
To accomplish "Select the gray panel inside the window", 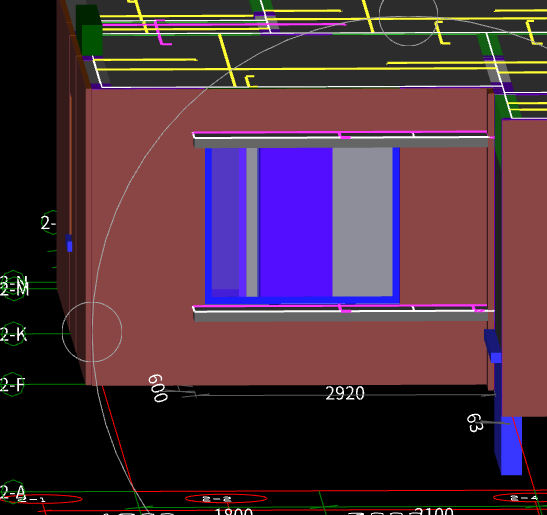I will (x=362, y=222).
